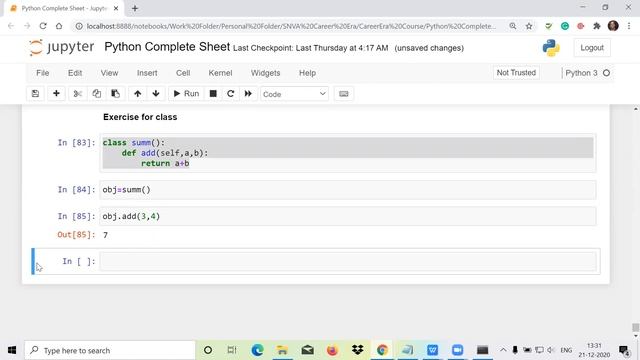Open the Kernel menu
The image size is (640, 360).
(x=220, y=73)
